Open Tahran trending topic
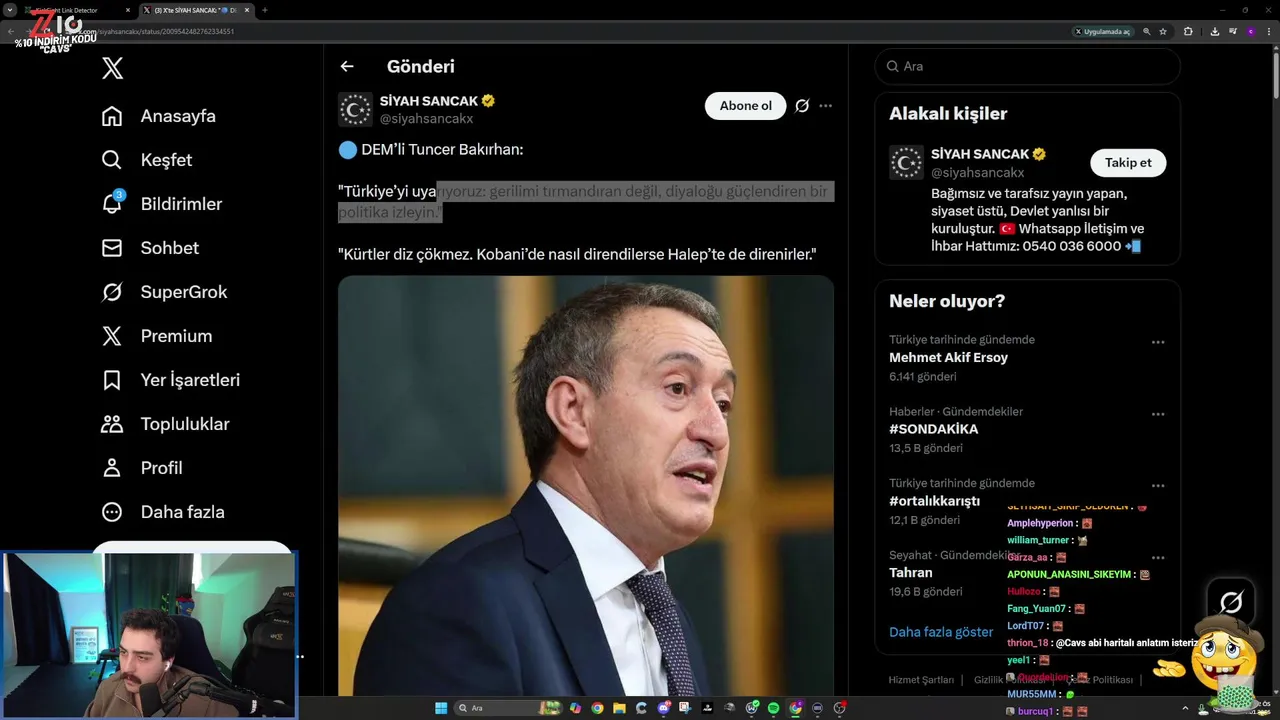The image size is (1280, 720). tap(910, 573)
